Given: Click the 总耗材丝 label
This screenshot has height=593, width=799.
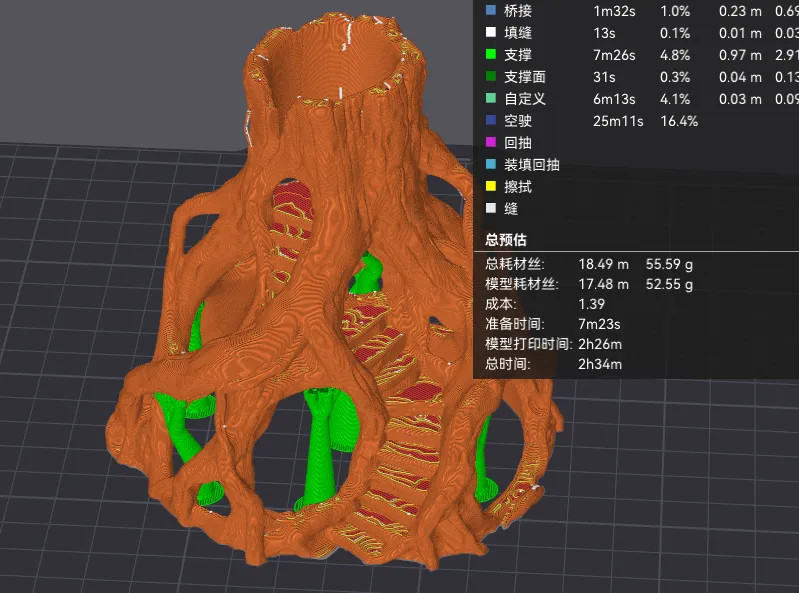Looking at the screenshot, I should pos(515,264).
